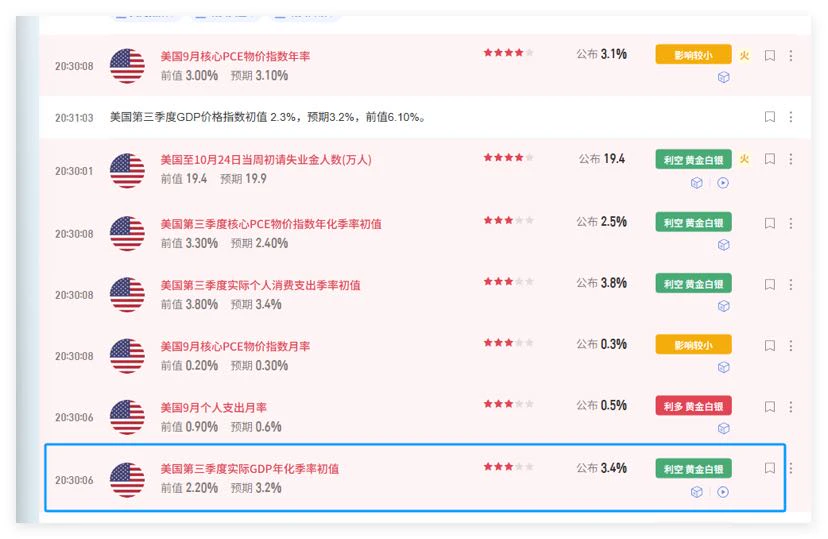Click the cube icon under 核心PCE物价指数年率 badge

(x=723, y=78)
